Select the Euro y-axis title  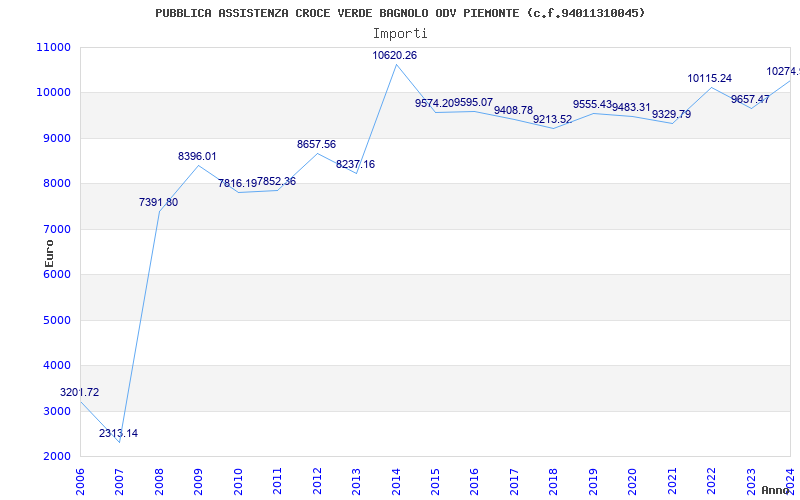coord(49,253)
